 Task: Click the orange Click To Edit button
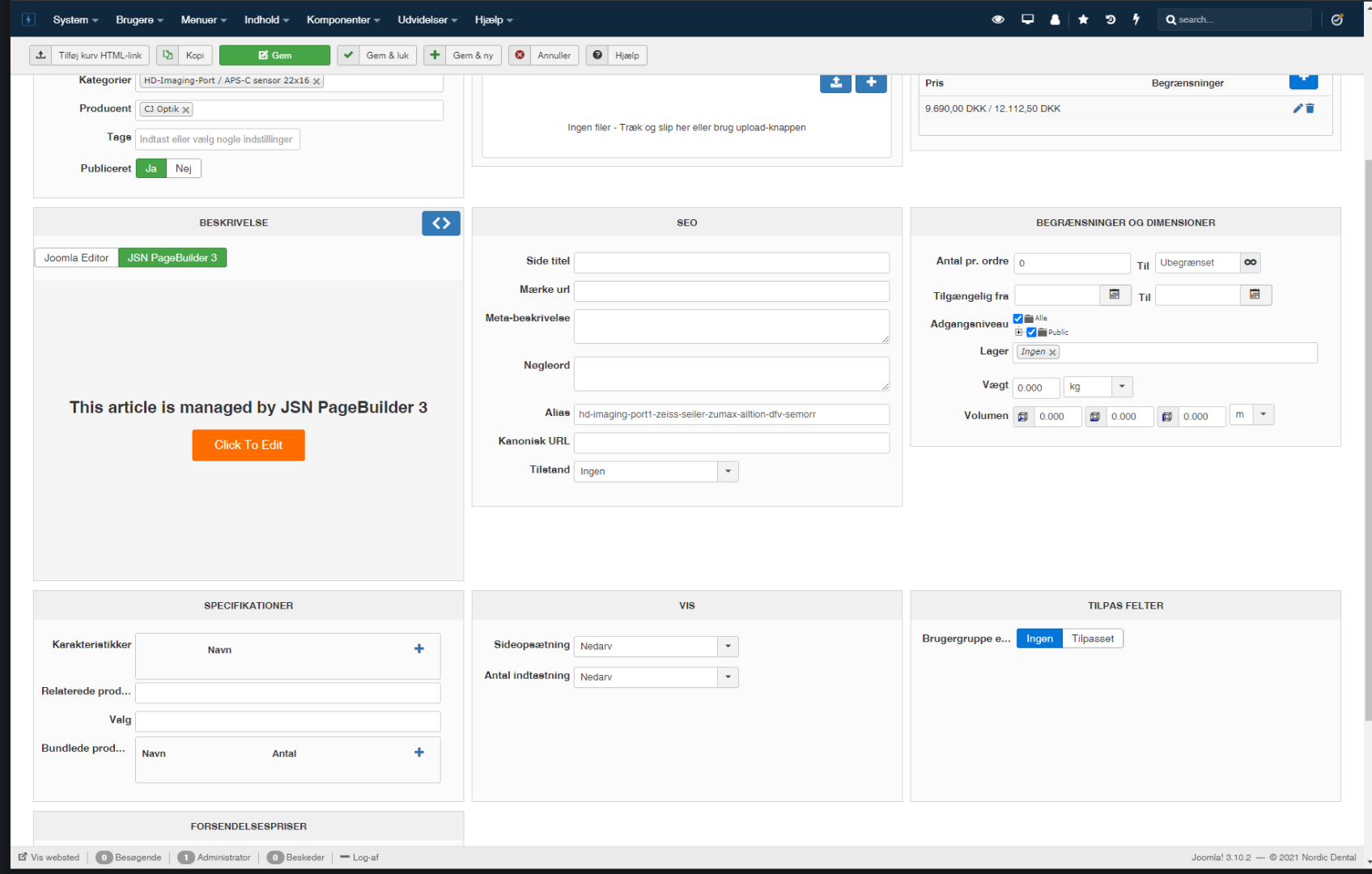point(248,445)
